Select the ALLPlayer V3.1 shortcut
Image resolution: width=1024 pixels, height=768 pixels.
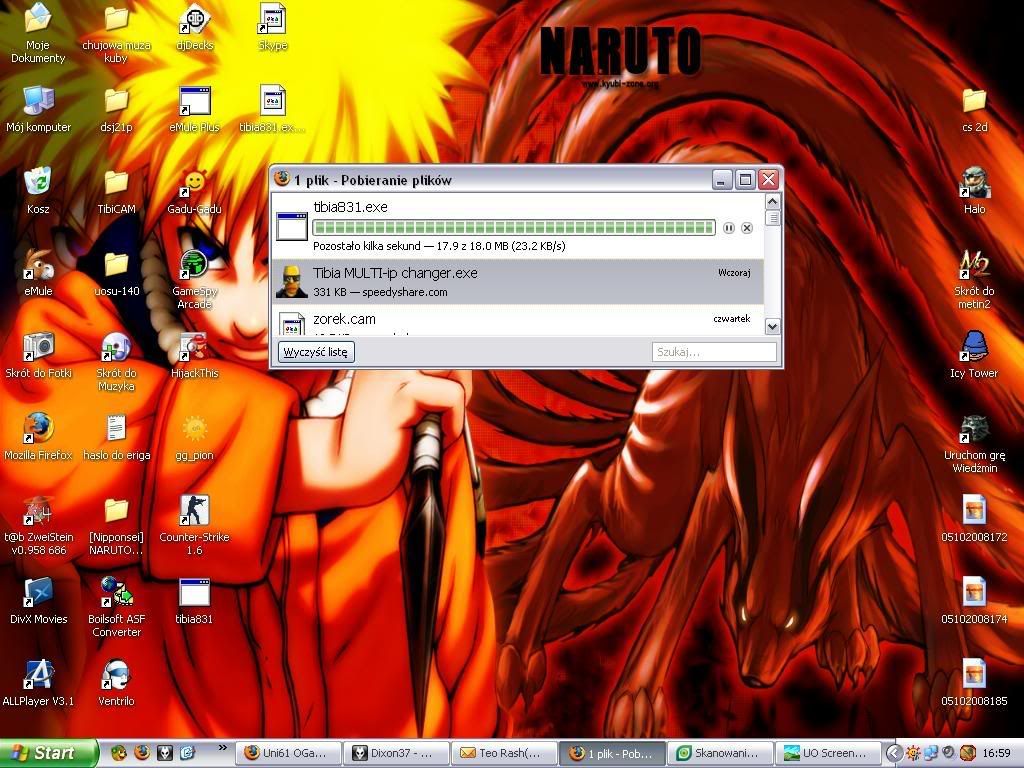point(38,684)
